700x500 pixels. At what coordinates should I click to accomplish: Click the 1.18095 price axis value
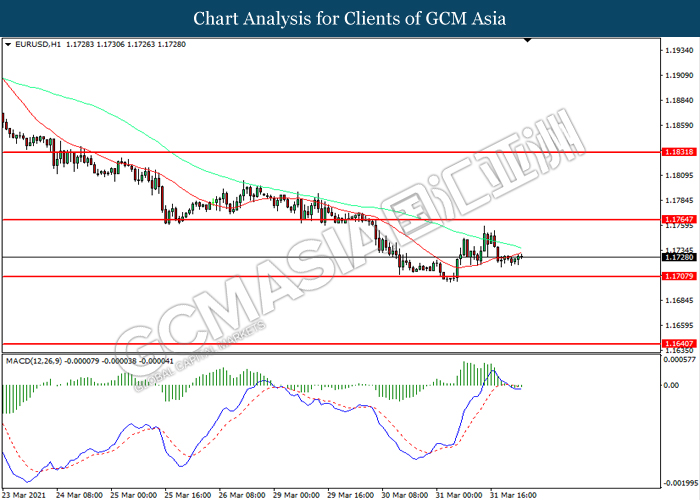click(679, 175)
